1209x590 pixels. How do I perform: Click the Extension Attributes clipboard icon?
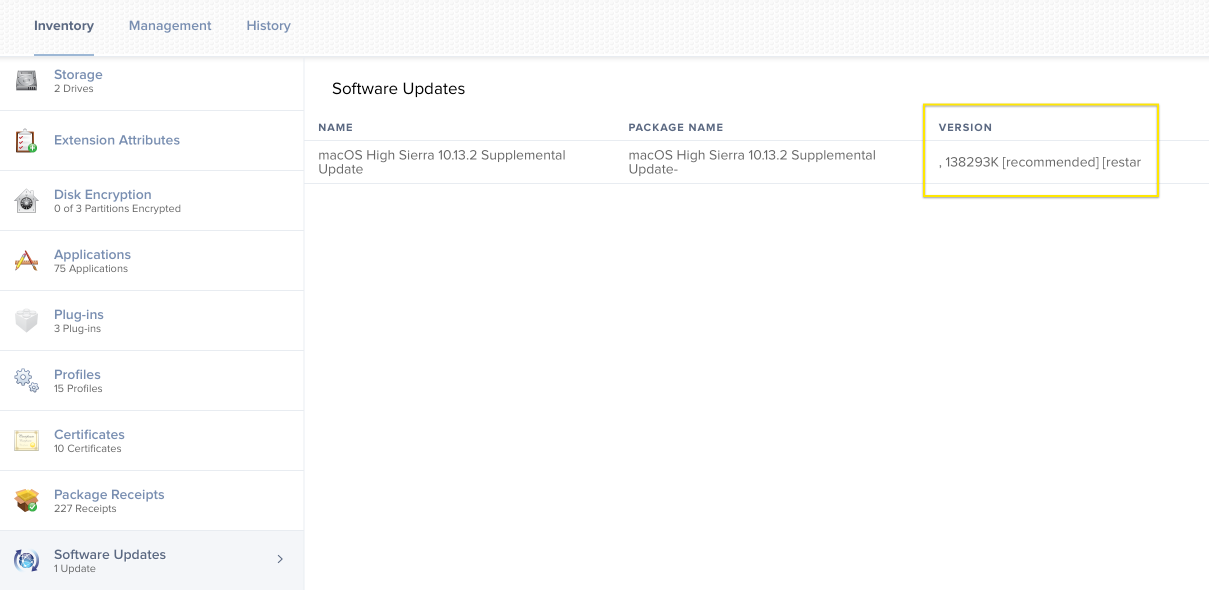[27, 141]
